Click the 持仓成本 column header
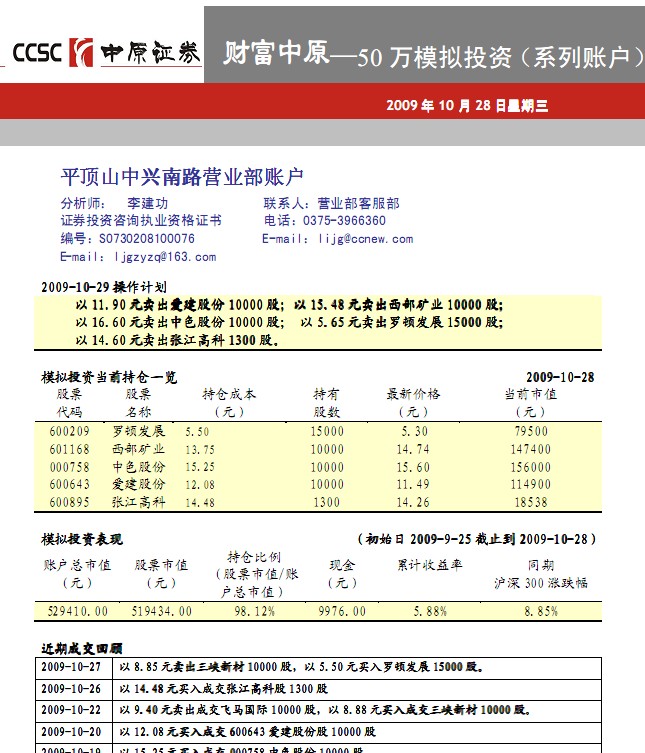 pyautogui.click(x=229, y=394)
